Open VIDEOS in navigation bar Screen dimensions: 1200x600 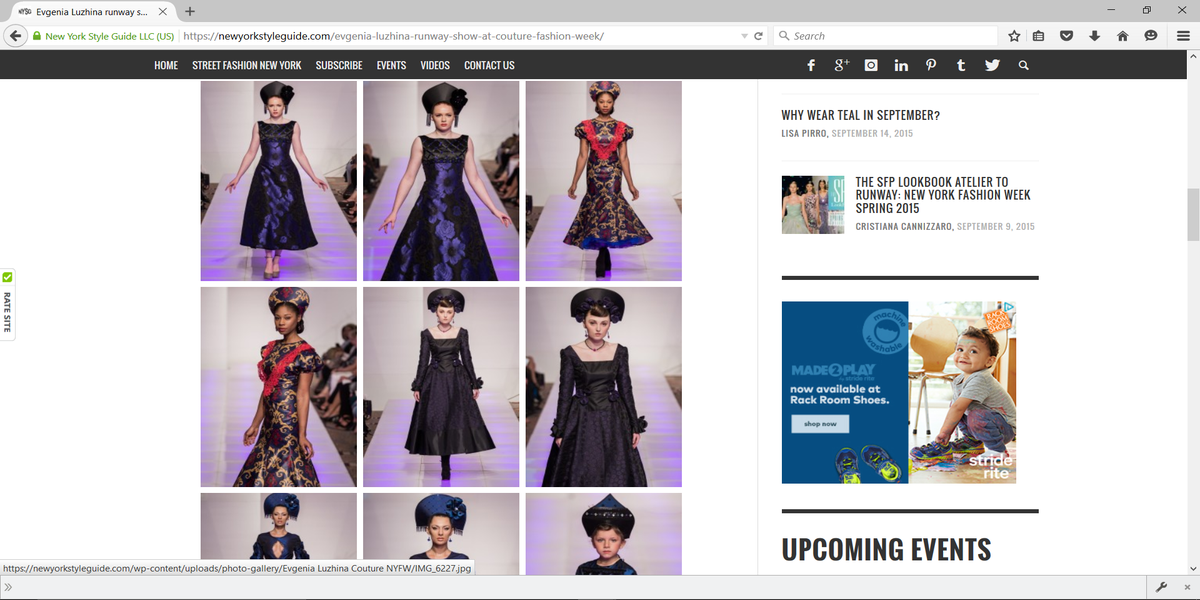[x=435, y=65]
